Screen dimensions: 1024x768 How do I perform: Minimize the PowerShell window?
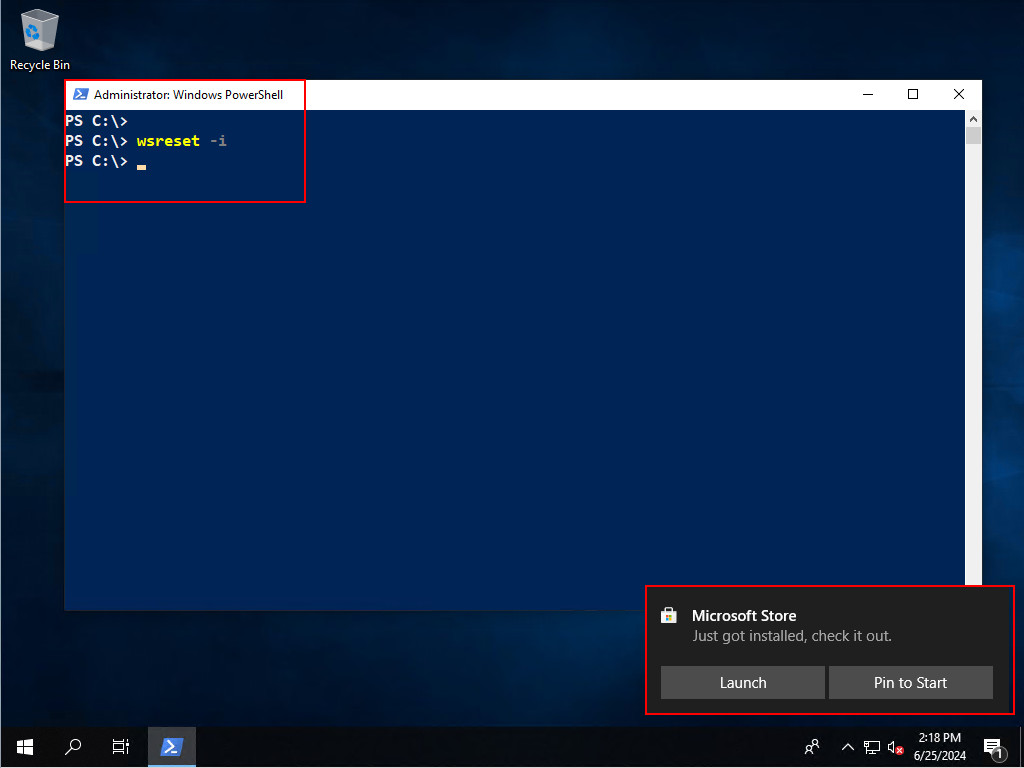868,94
